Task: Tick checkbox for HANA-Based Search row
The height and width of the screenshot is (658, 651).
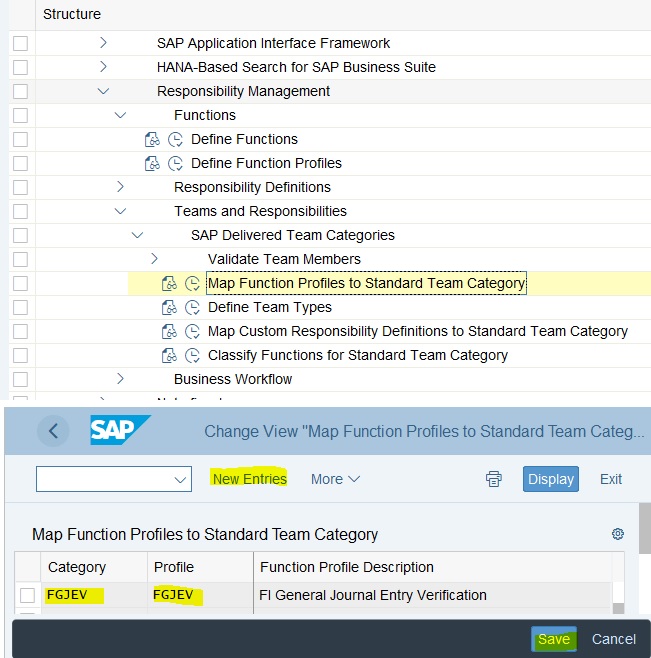Action: coord(21,67)
